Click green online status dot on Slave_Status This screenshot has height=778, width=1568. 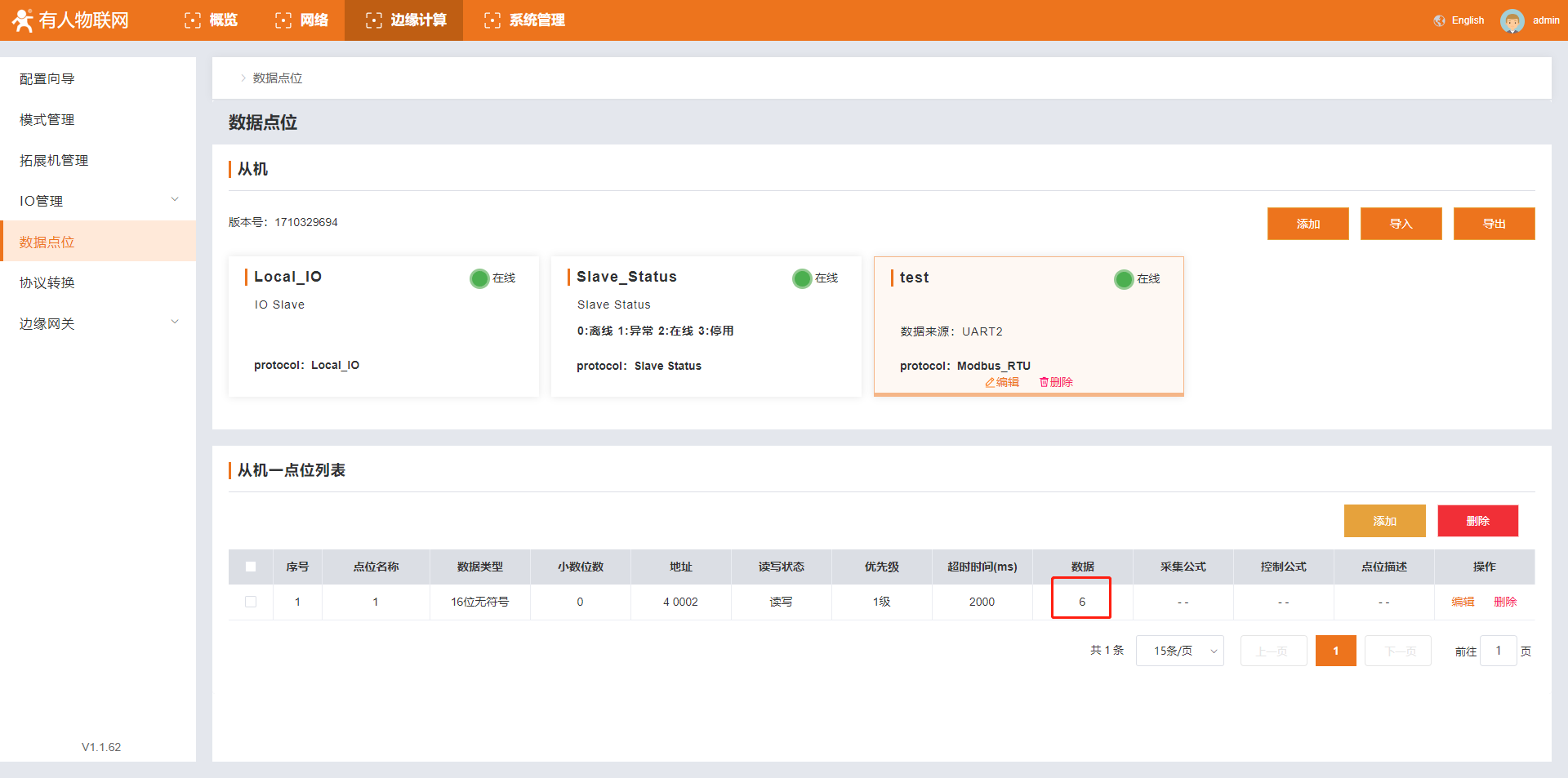[x=802, y=278]
